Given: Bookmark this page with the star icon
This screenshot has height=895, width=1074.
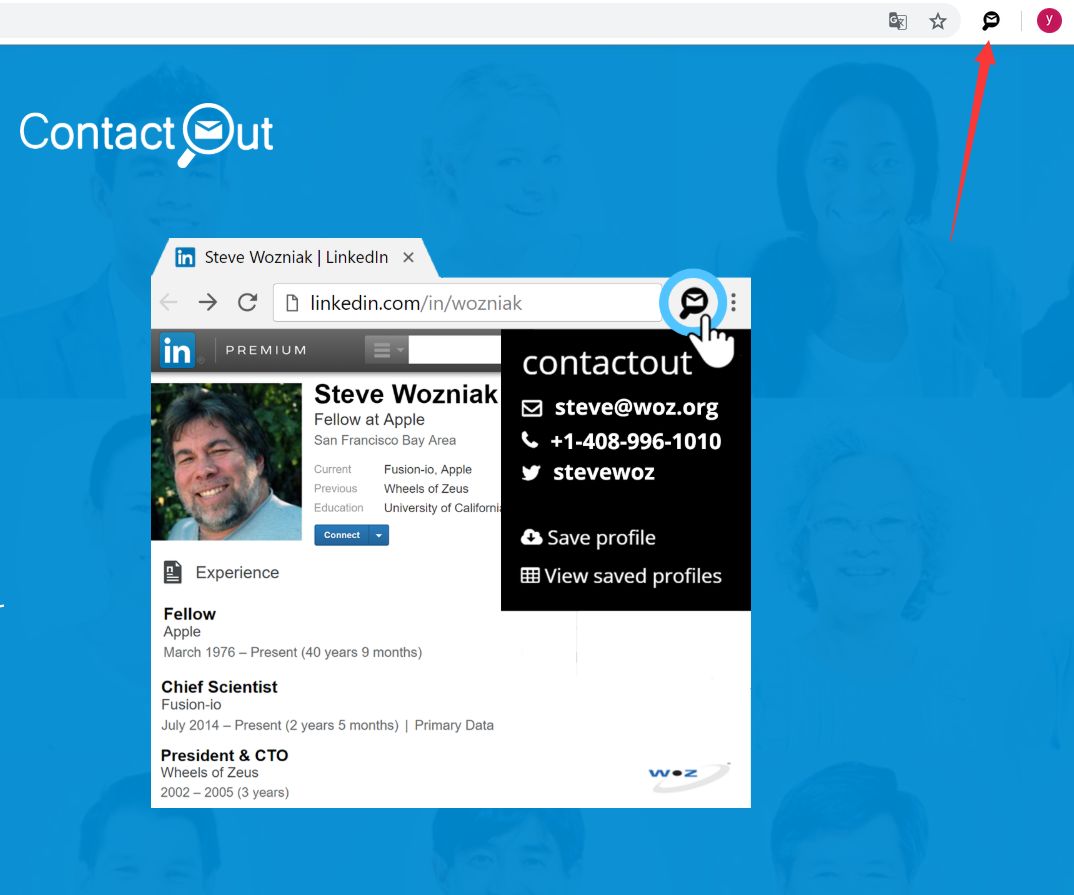Looking at the screenshot, I should coord(938,21).
